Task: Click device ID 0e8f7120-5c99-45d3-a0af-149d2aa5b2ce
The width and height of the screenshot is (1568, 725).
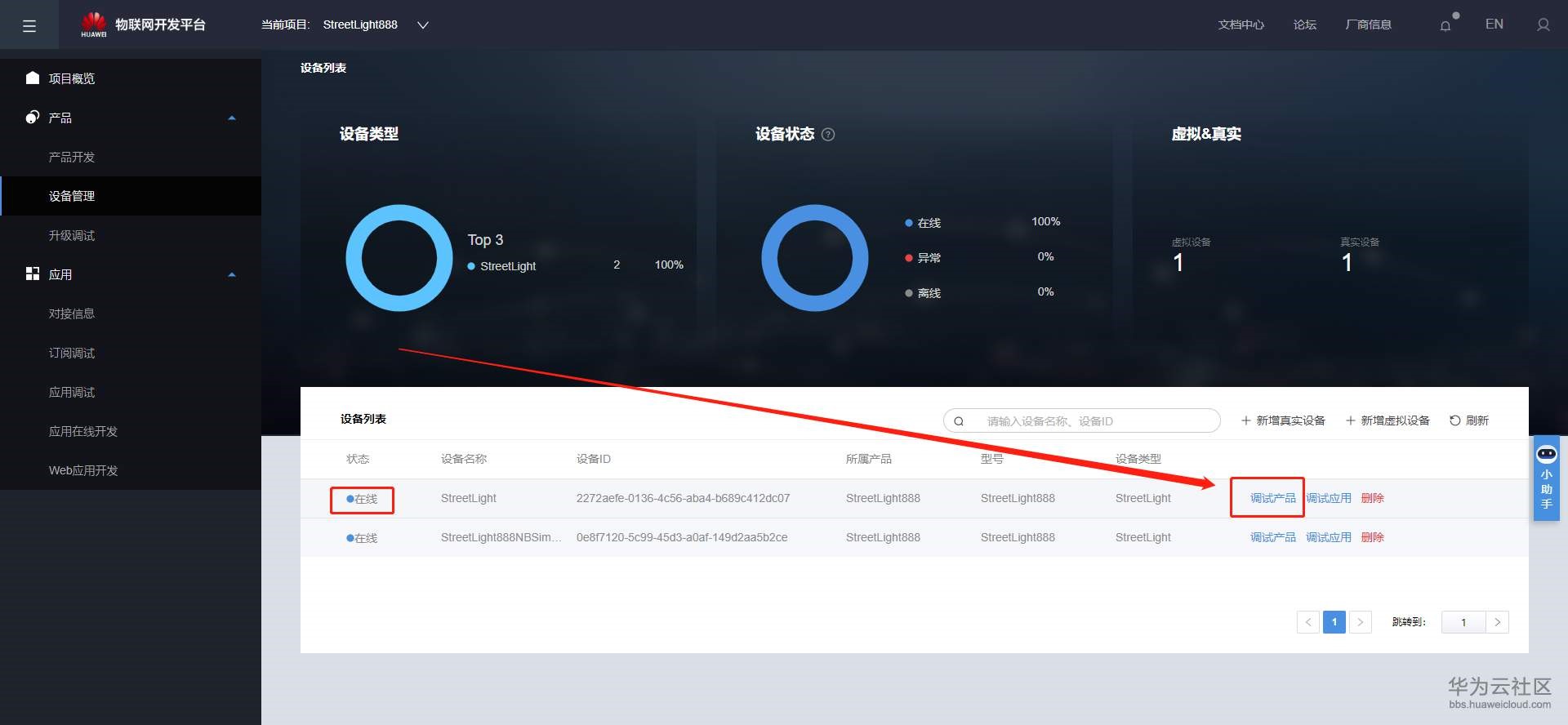Action: point(682,537)
